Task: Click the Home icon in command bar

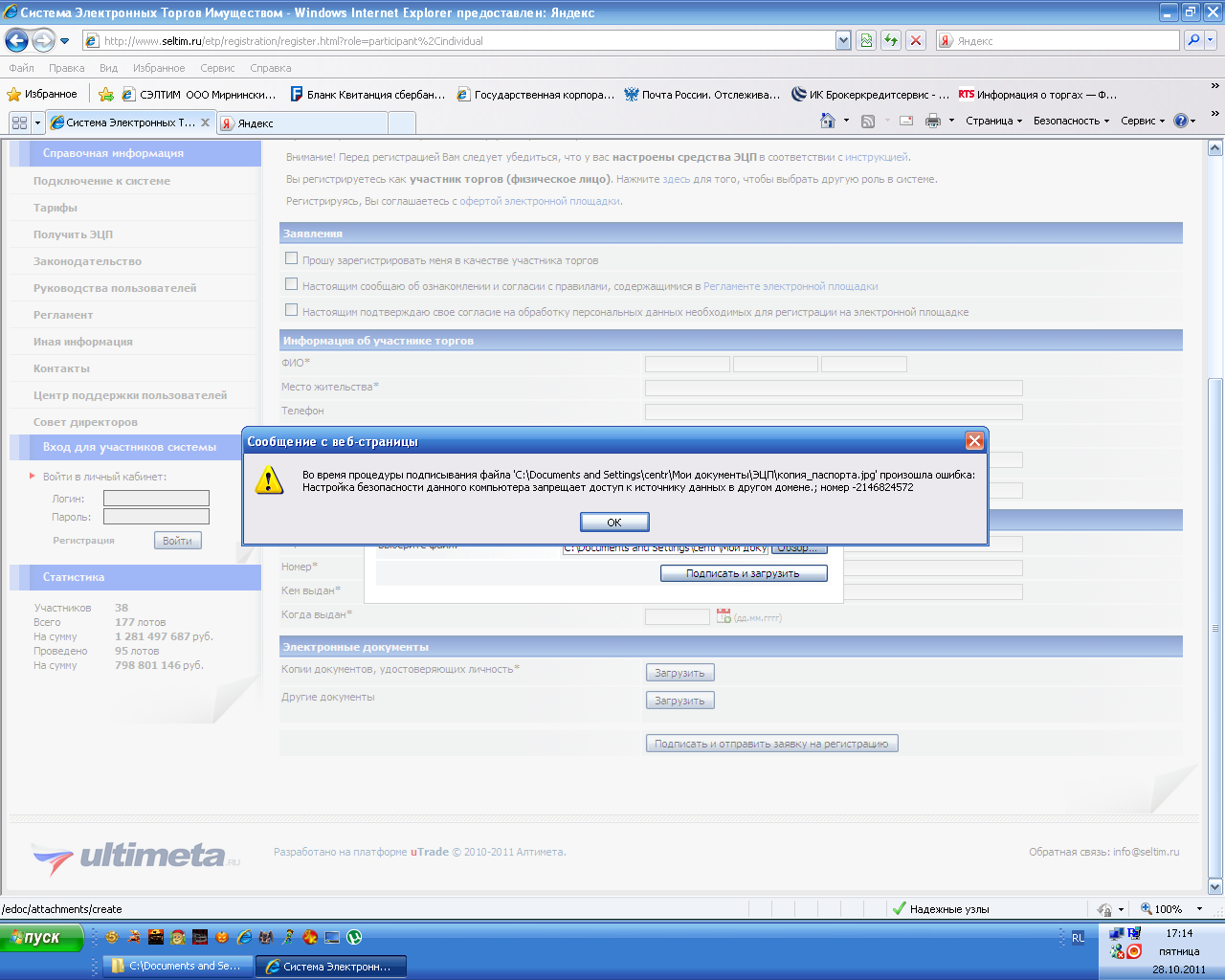Action: [828, 121]
